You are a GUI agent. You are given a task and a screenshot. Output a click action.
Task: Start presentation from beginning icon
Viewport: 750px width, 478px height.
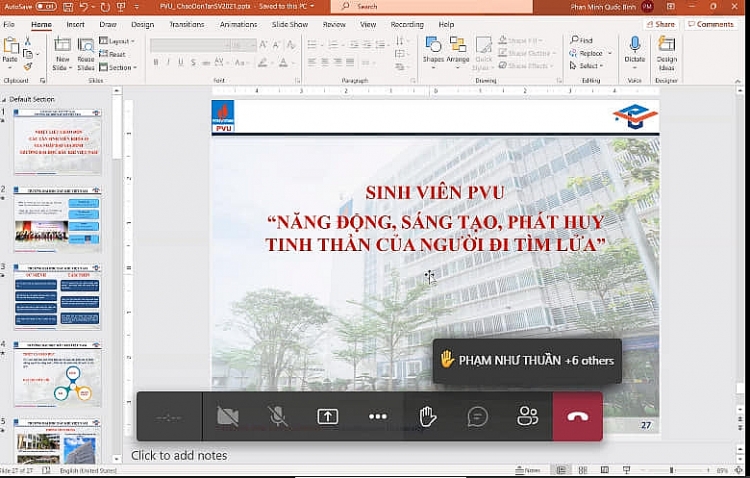(x=121, y=7)
